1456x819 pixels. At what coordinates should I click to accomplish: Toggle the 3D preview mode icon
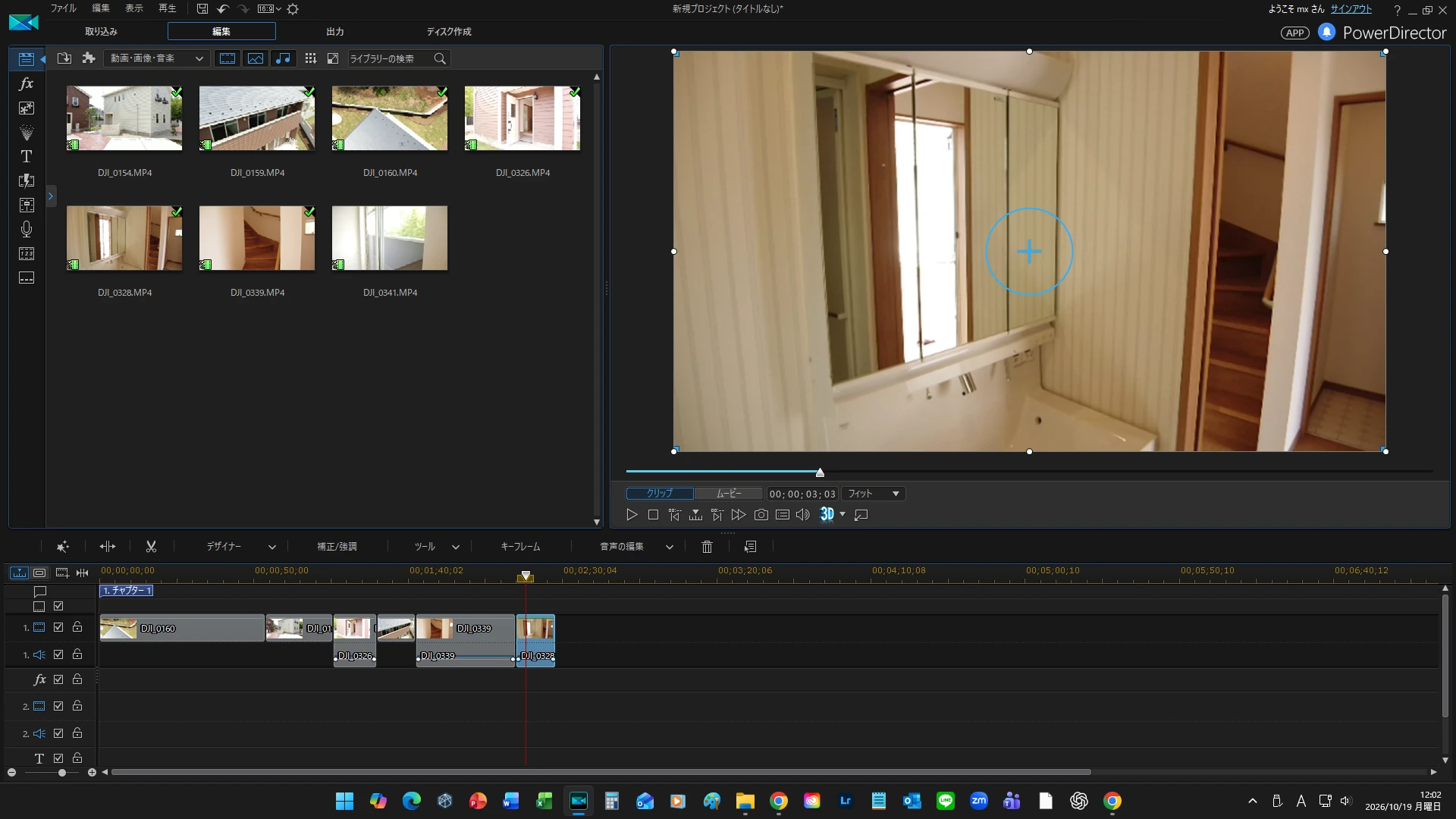coord(827,515)
